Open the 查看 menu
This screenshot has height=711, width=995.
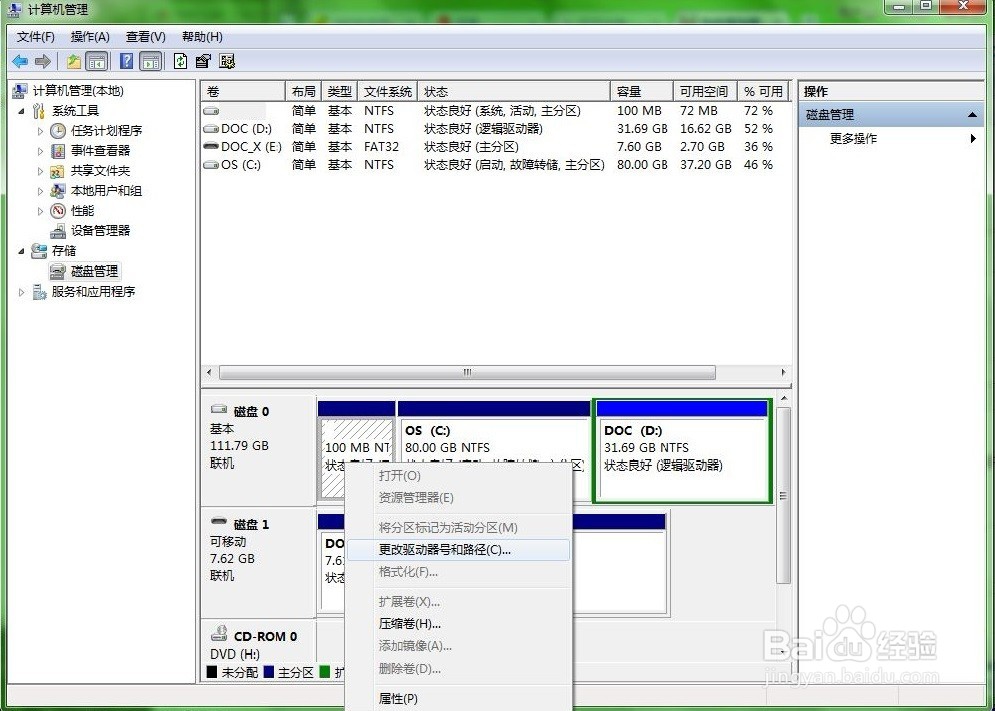145,36
